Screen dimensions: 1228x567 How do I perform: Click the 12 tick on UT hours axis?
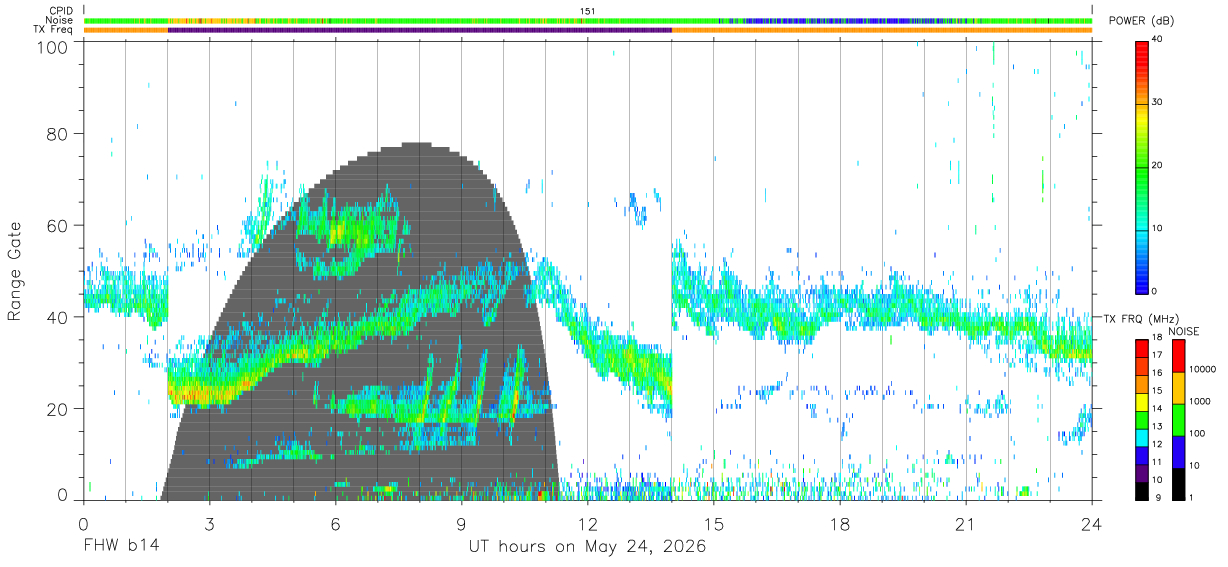(x=588, y=524)
